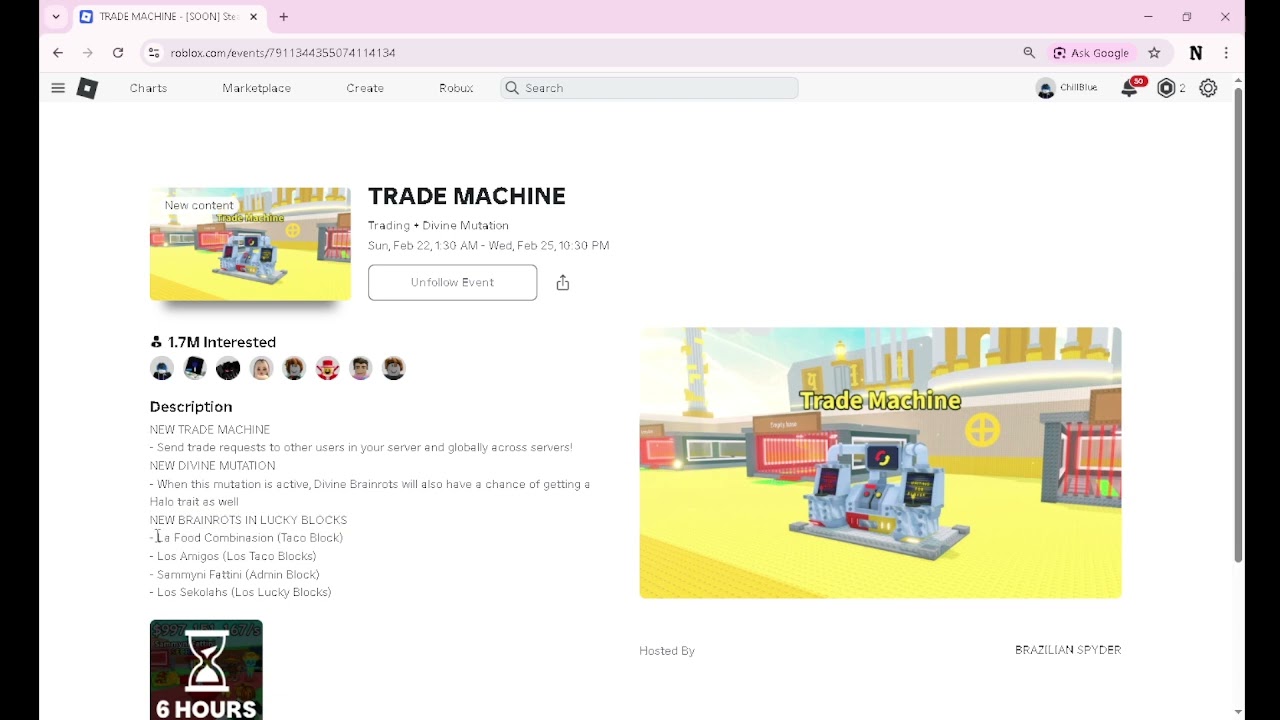
Task: Open host BRAZILIAN SPYDER link
Action: coord(1068,650)
